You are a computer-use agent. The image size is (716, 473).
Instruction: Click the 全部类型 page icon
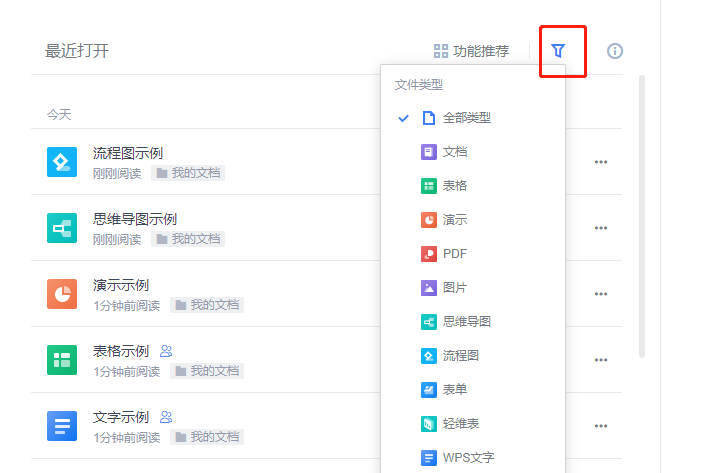coord(428,118)
